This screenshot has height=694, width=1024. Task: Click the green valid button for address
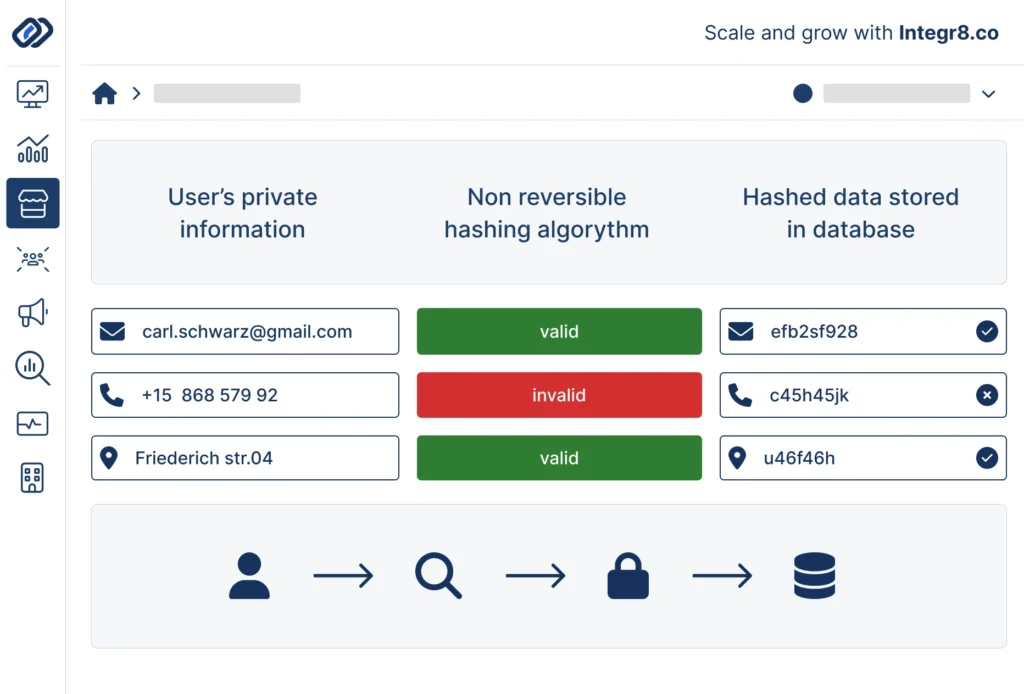[559, 458]
